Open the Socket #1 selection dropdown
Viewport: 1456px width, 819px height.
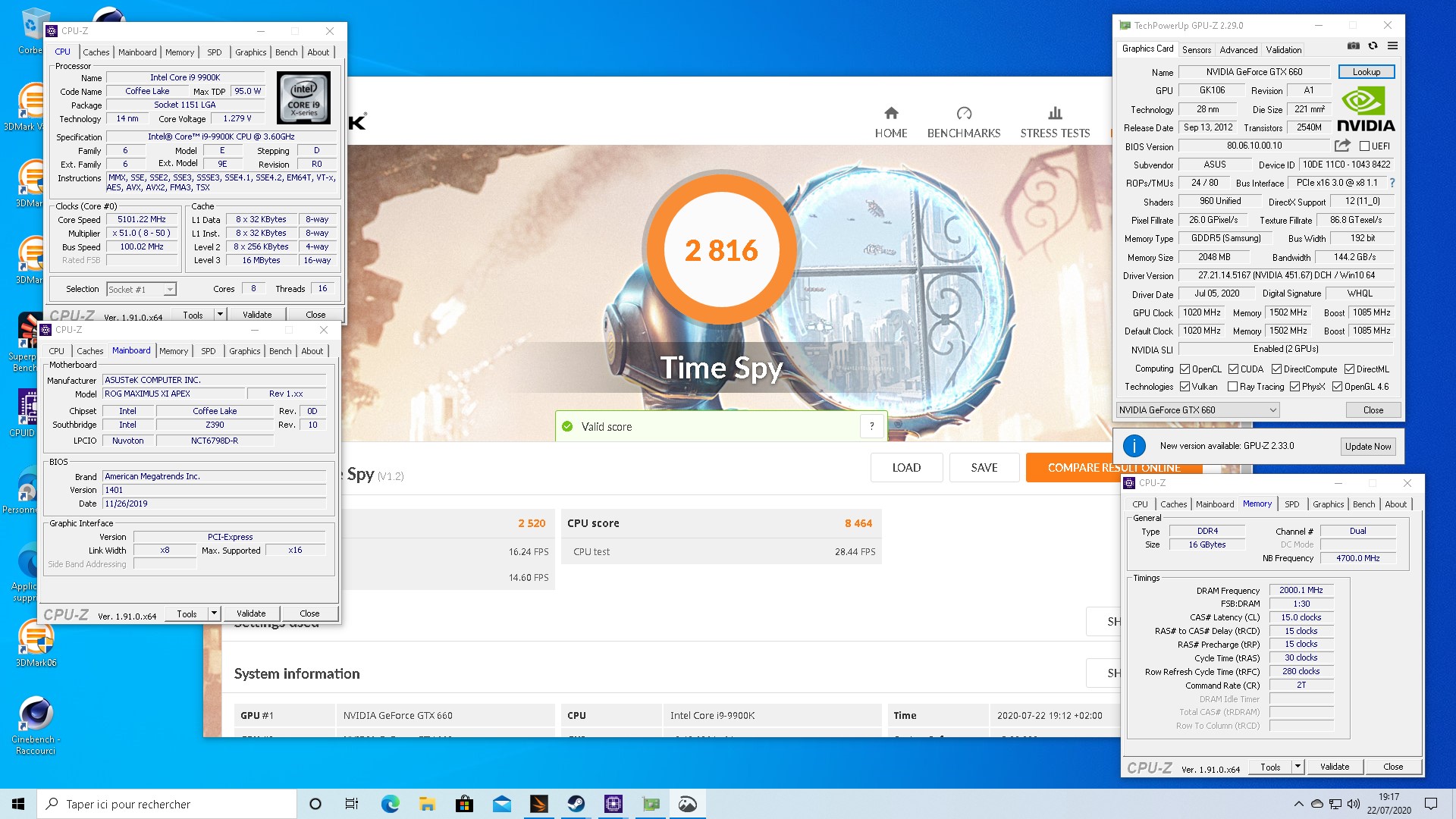click(141, 289)
